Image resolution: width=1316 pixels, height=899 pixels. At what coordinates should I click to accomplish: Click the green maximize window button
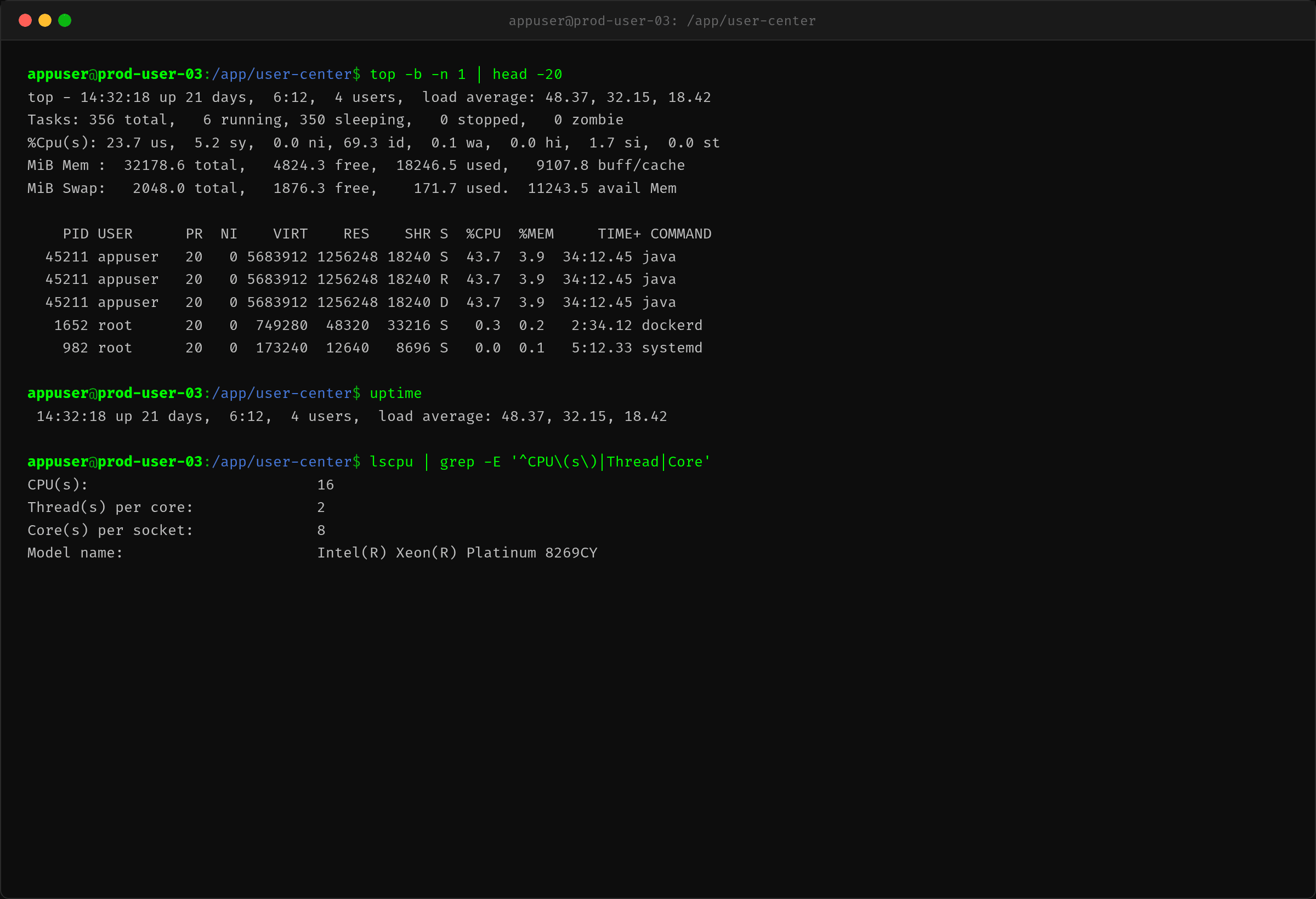[x=65, y=20]
